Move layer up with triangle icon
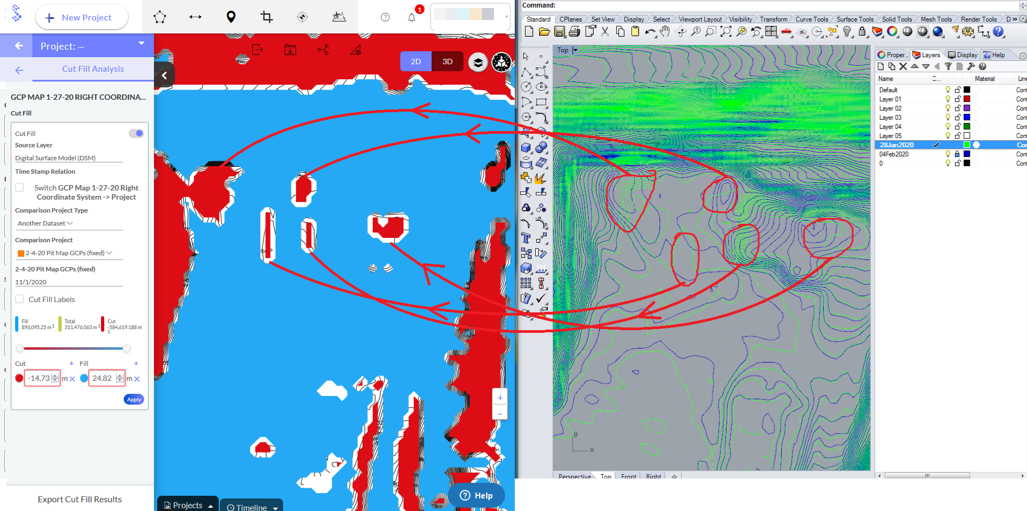Image resolution: width=1027 pixels, height=511 pixels. pyautogui.click(x=914, y=66)
